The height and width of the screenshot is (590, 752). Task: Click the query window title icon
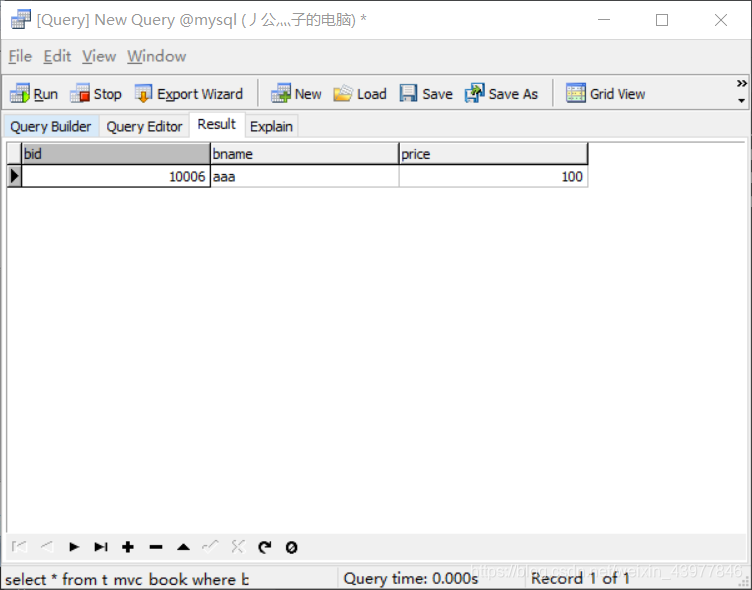click(x=21, y=20)
